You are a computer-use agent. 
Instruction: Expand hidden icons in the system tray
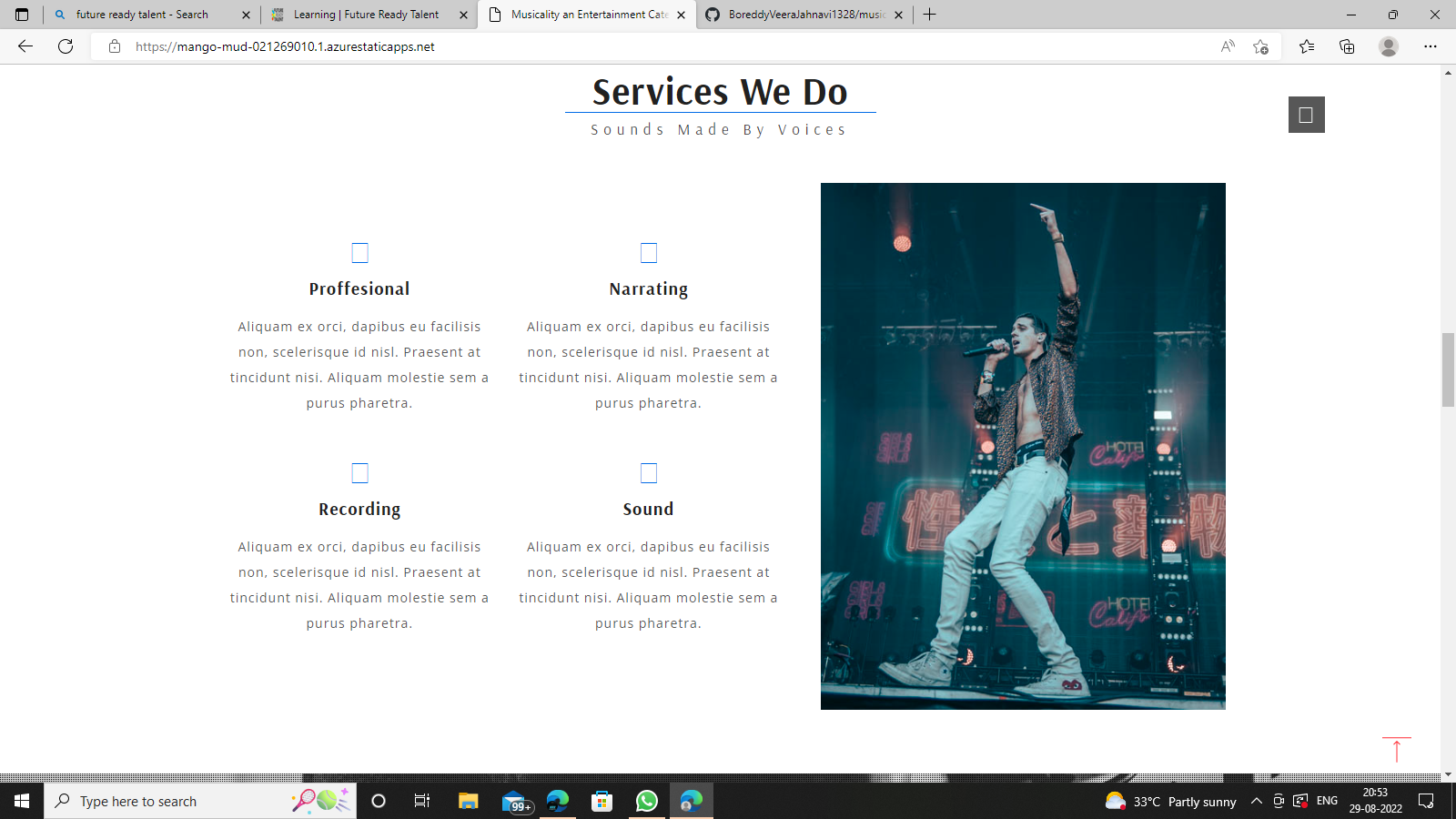pyautogui.click(x=1256, y=802)
